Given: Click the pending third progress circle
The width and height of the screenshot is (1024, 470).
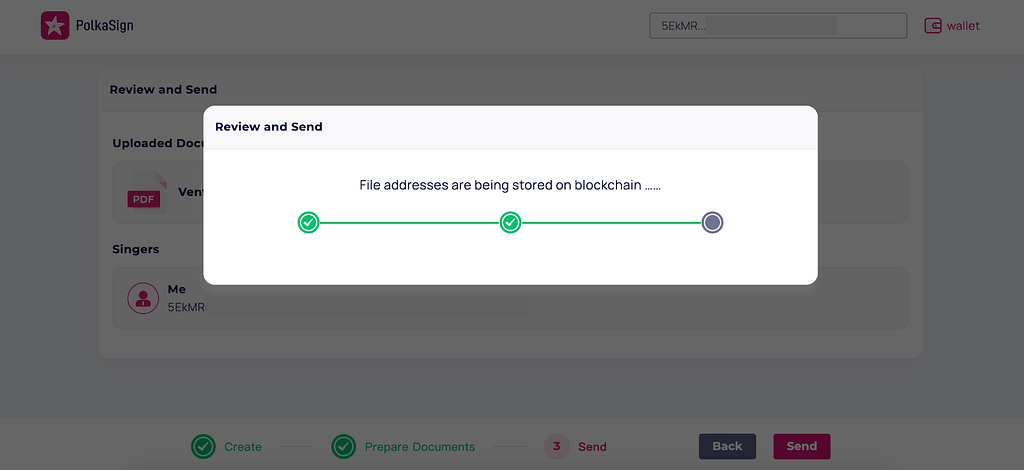Looking at the screenshot, I should [x=712, y=222].
